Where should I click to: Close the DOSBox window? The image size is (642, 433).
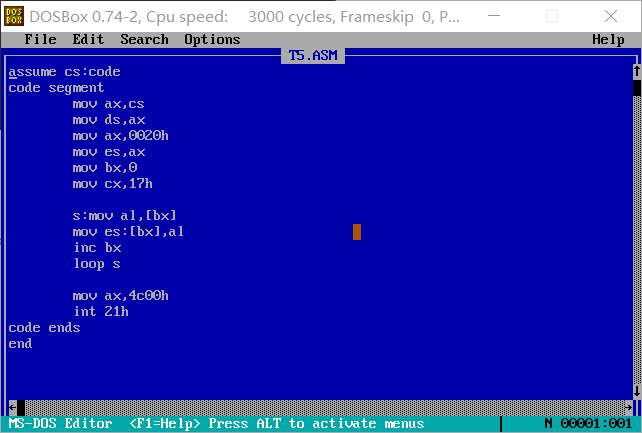pos(610,16)
